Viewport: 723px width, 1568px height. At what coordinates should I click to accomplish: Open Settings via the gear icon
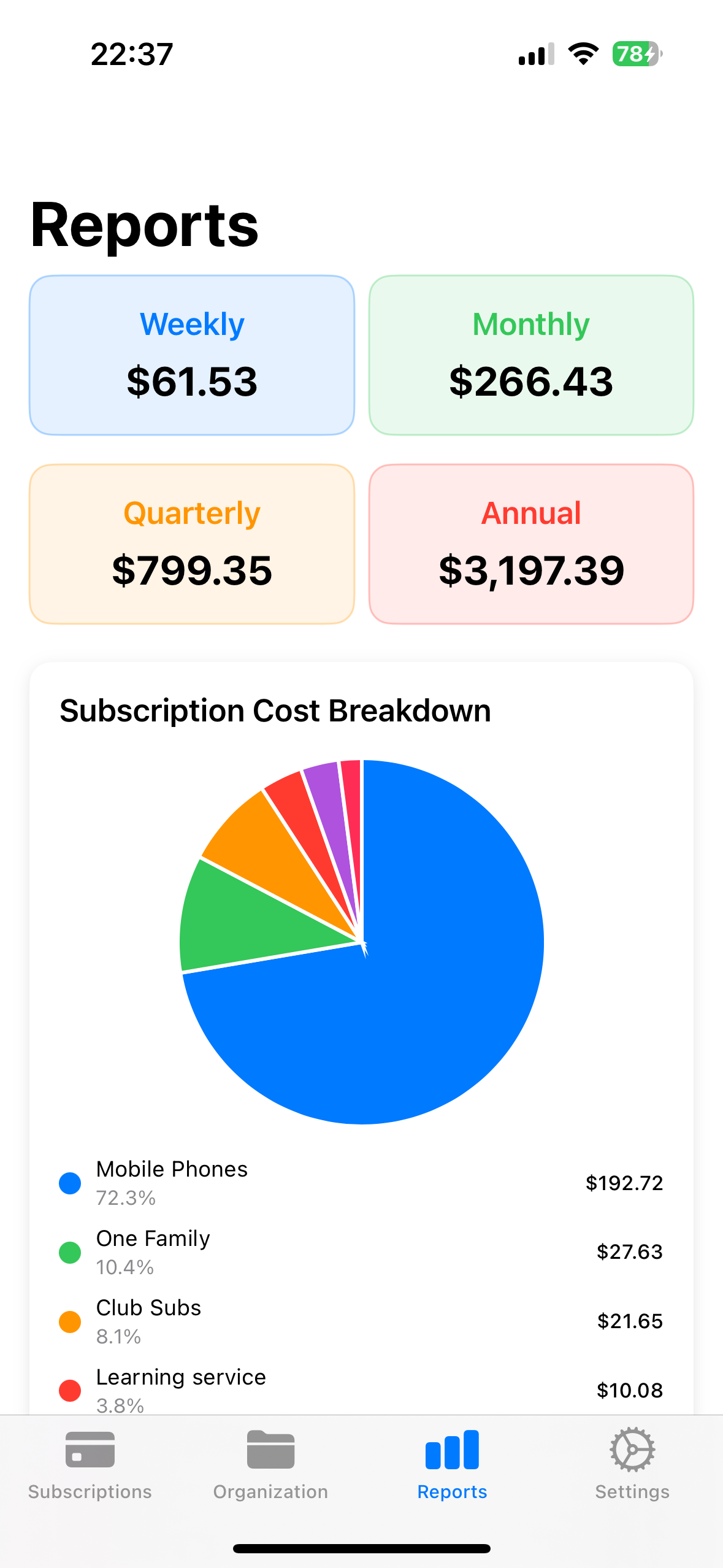(632, 1450)
